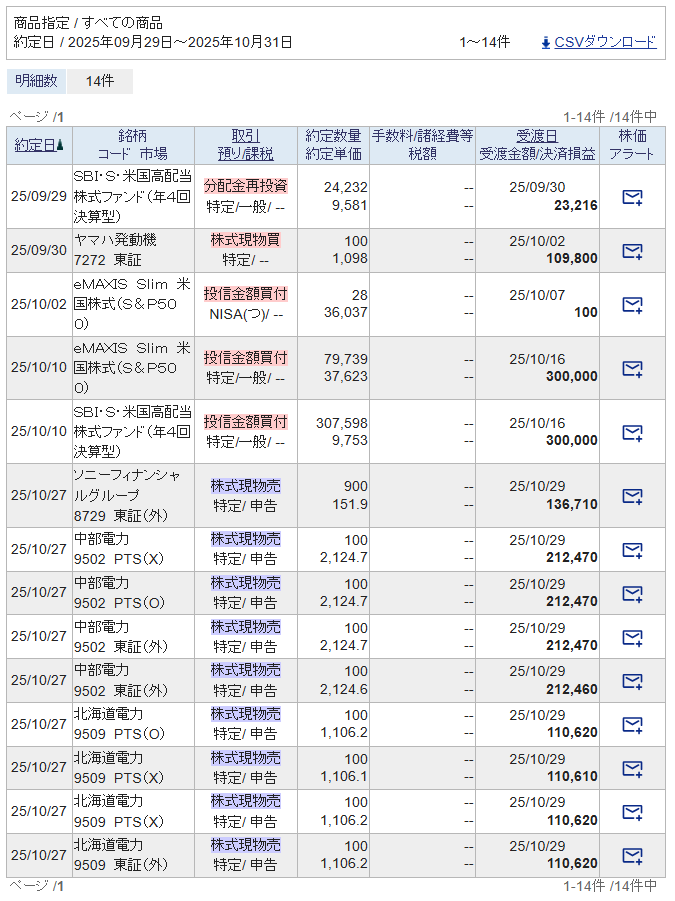Sort by the 受渡日 column header
Image resolution: width=675 pixels, height=901 pixels.
(x=537, y=136)
